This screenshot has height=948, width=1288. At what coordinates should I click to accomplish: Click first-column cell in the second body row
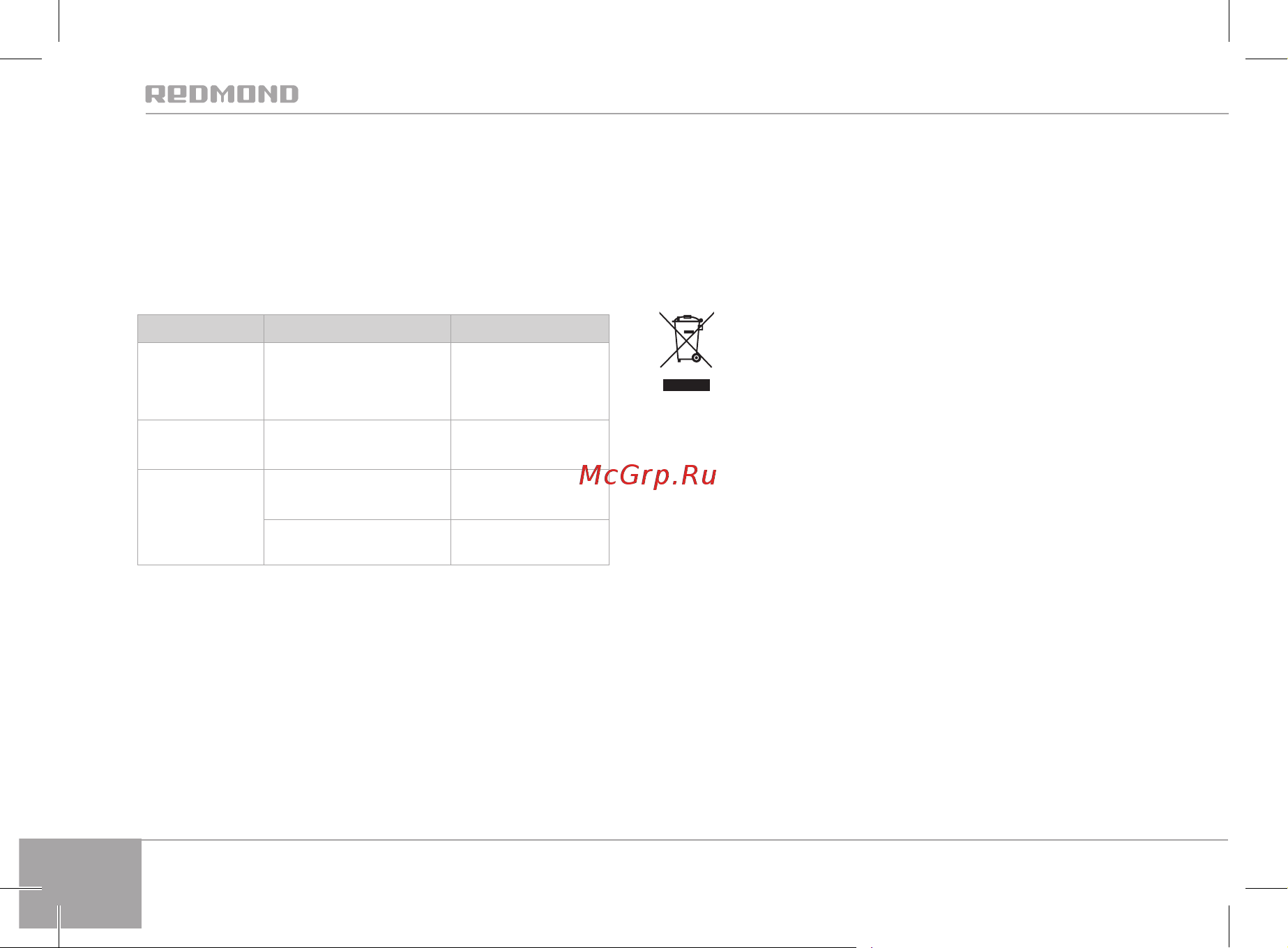click(x=201, y=445)
